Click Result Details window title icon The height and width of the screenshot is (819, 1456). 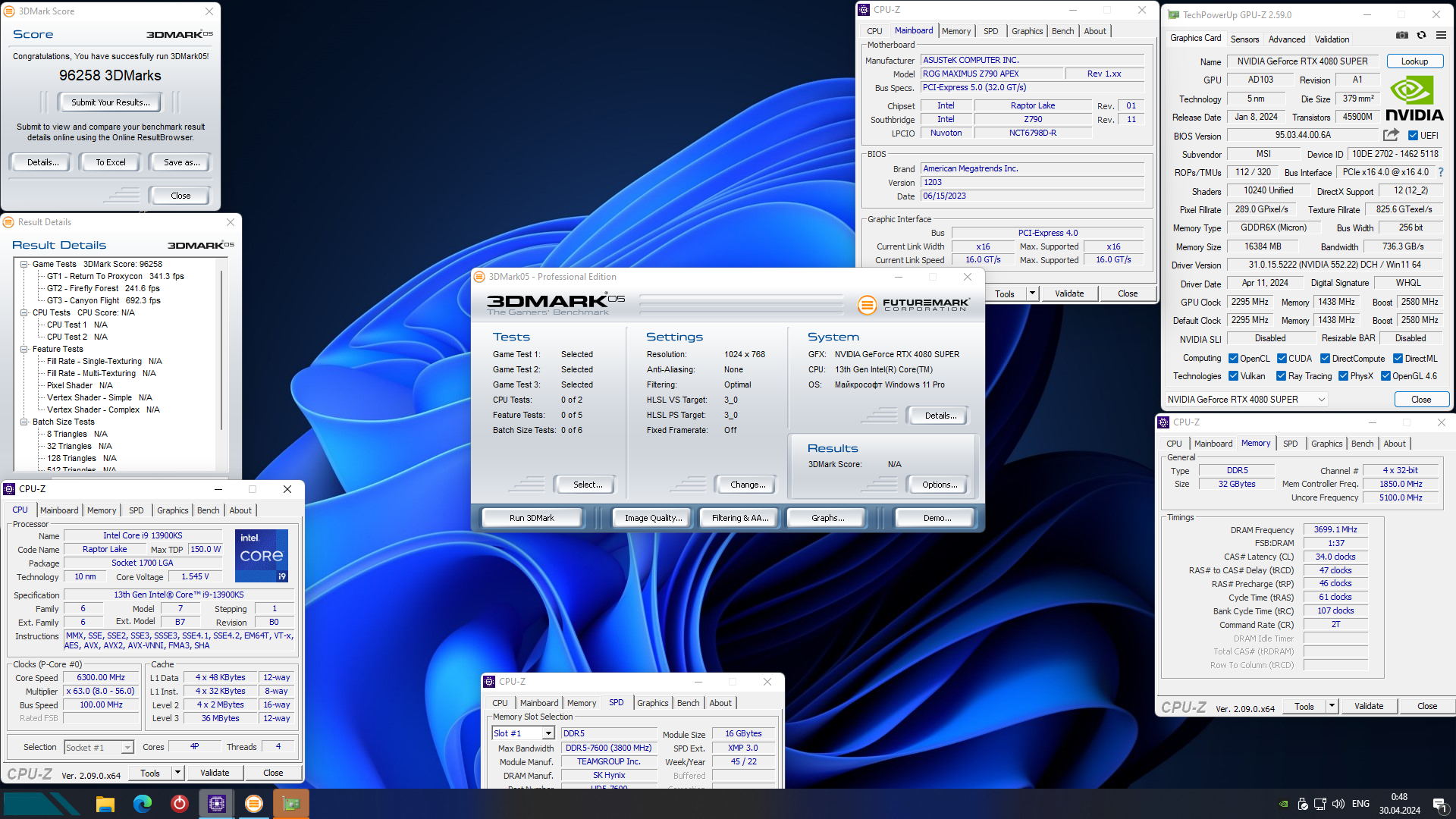click(8, 222)
